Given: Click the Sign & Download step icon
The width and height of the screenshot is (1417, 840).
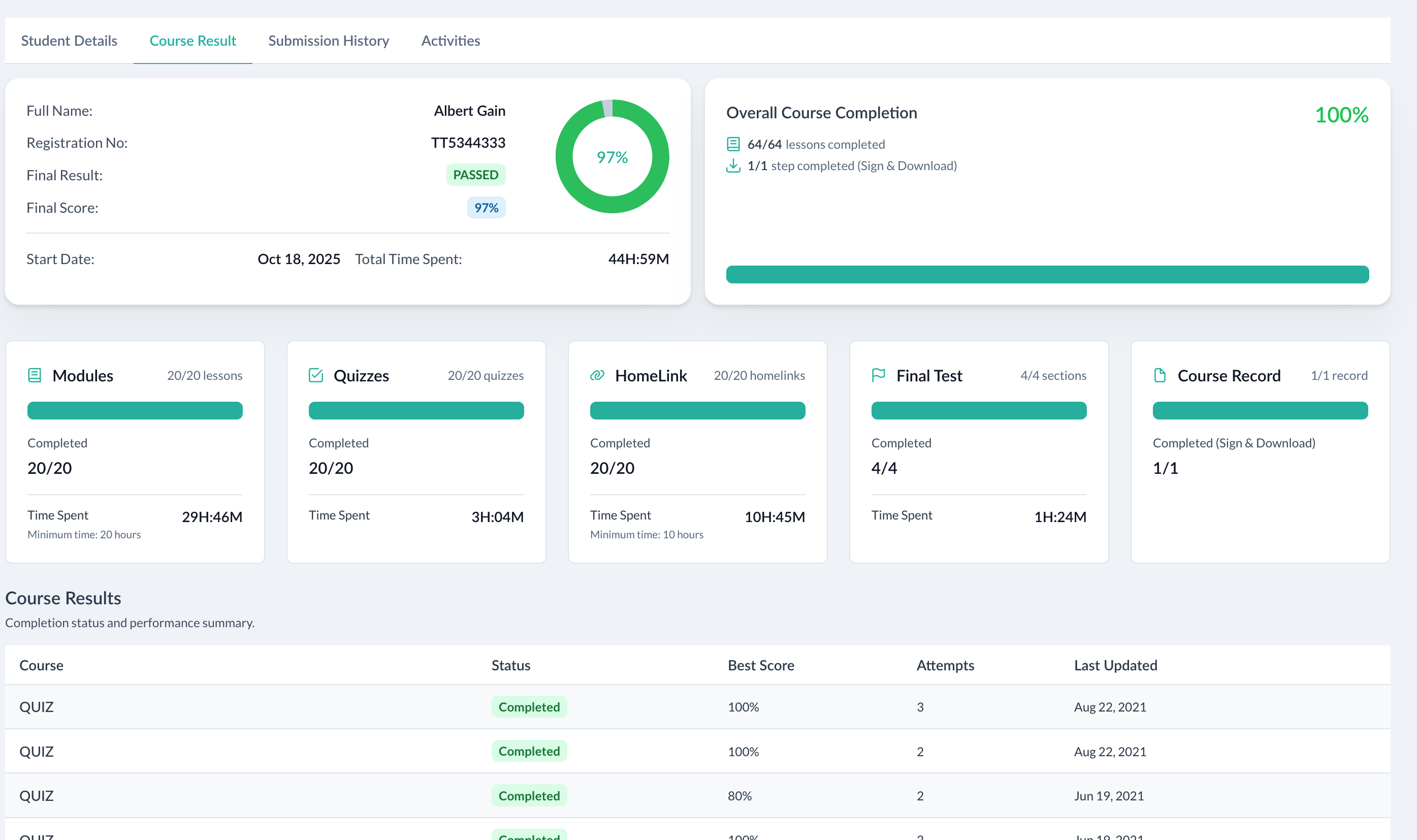Looking at the screenshot, I should [x=733, y=166].
